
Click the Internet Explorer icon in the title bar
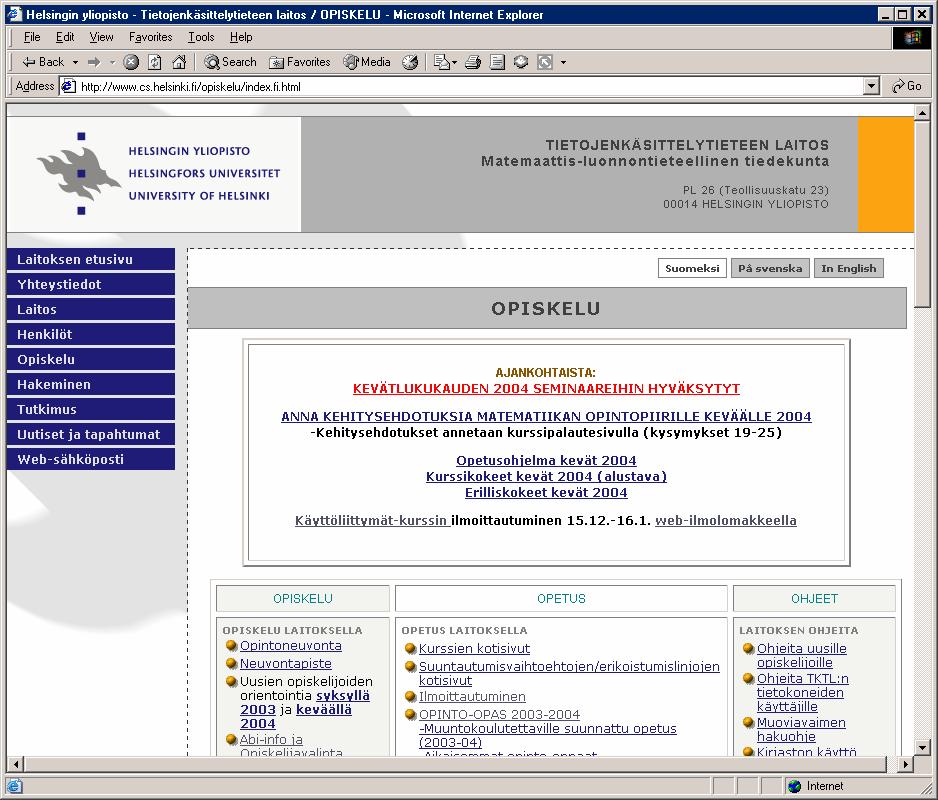point(14,14)
